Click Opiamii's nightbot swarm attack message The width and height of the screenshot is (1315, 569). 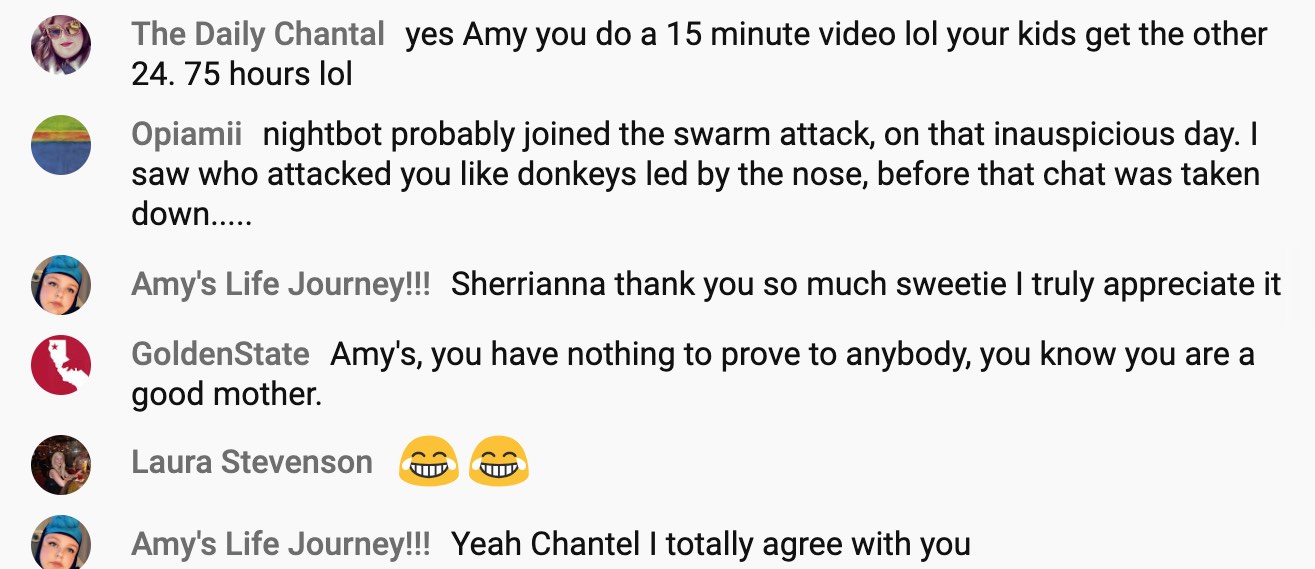coord(695,174)
